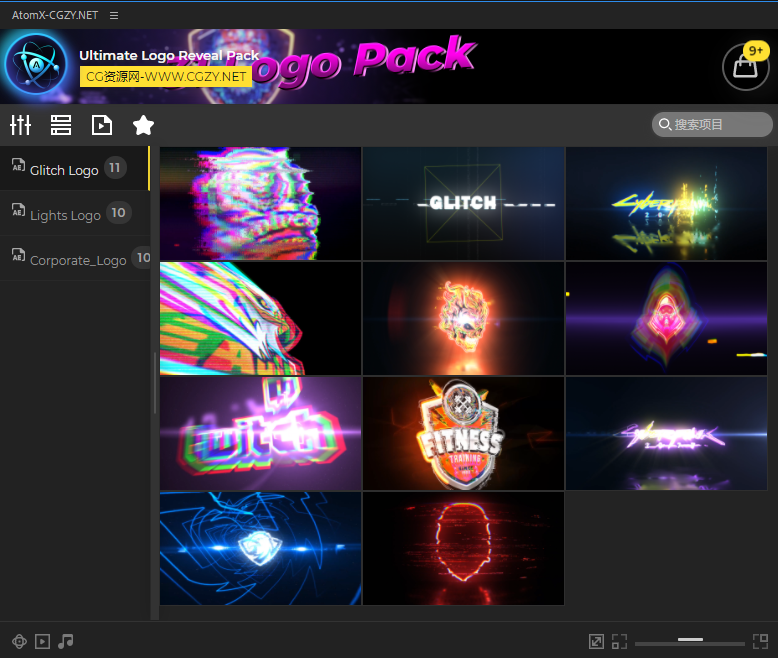Click the target crosshair icon in bottom bar

19,642
